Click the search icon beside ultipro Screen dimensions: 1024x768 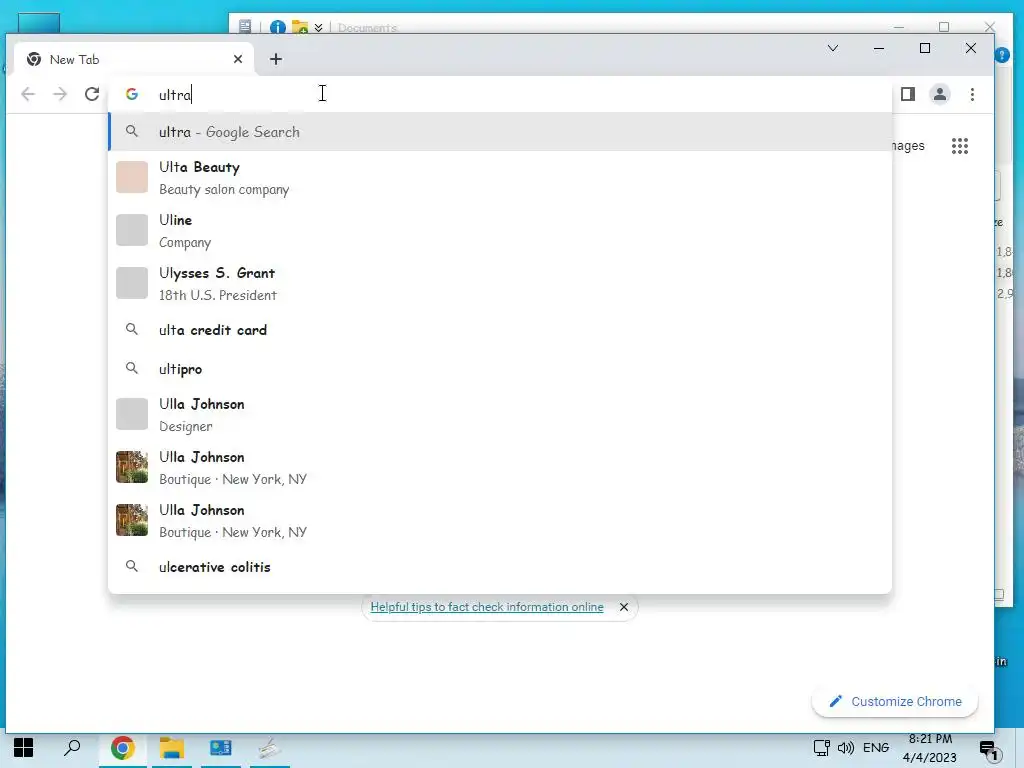click(x=132, y=368)
